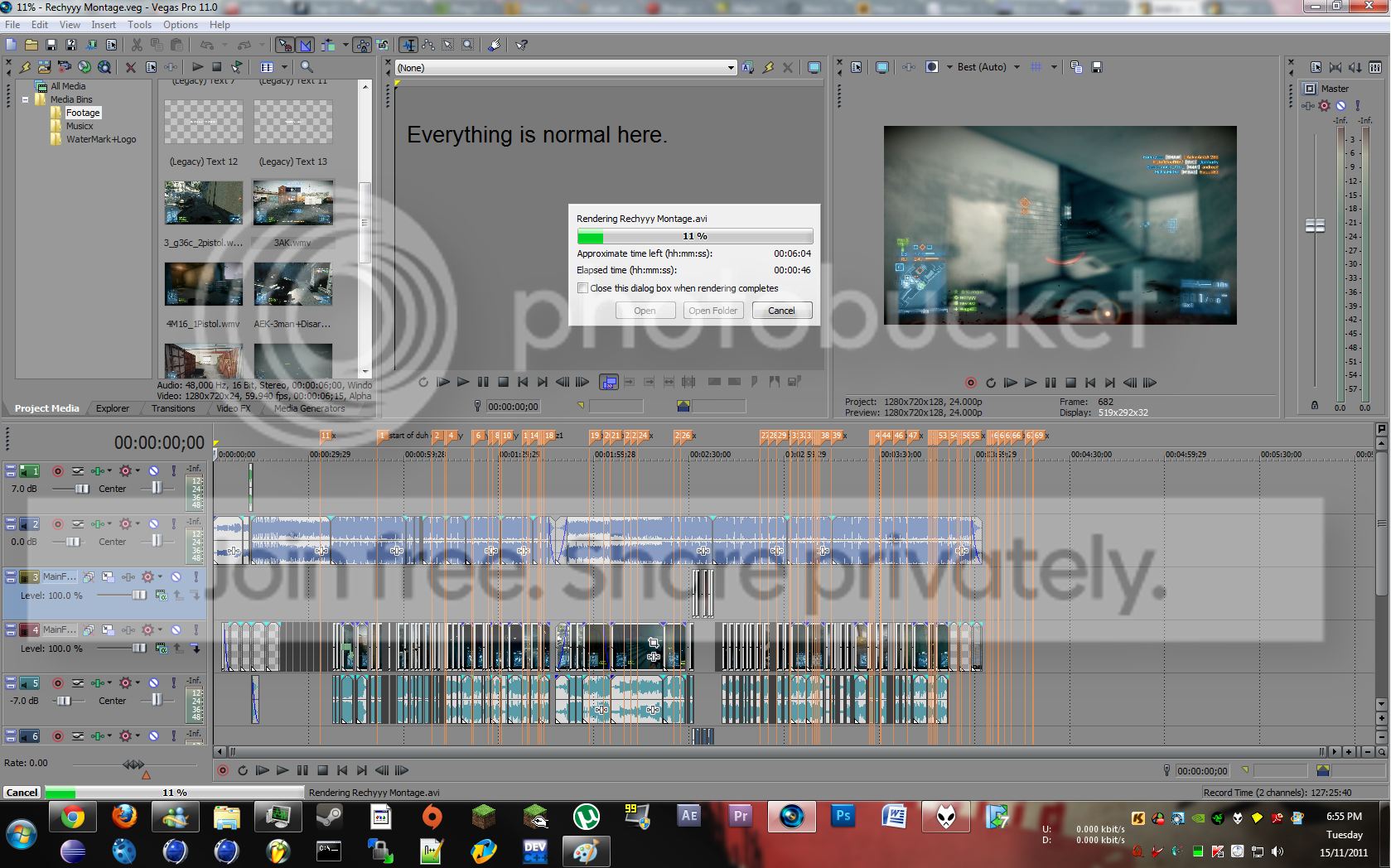Select the Footage media bin

(83, 113)
